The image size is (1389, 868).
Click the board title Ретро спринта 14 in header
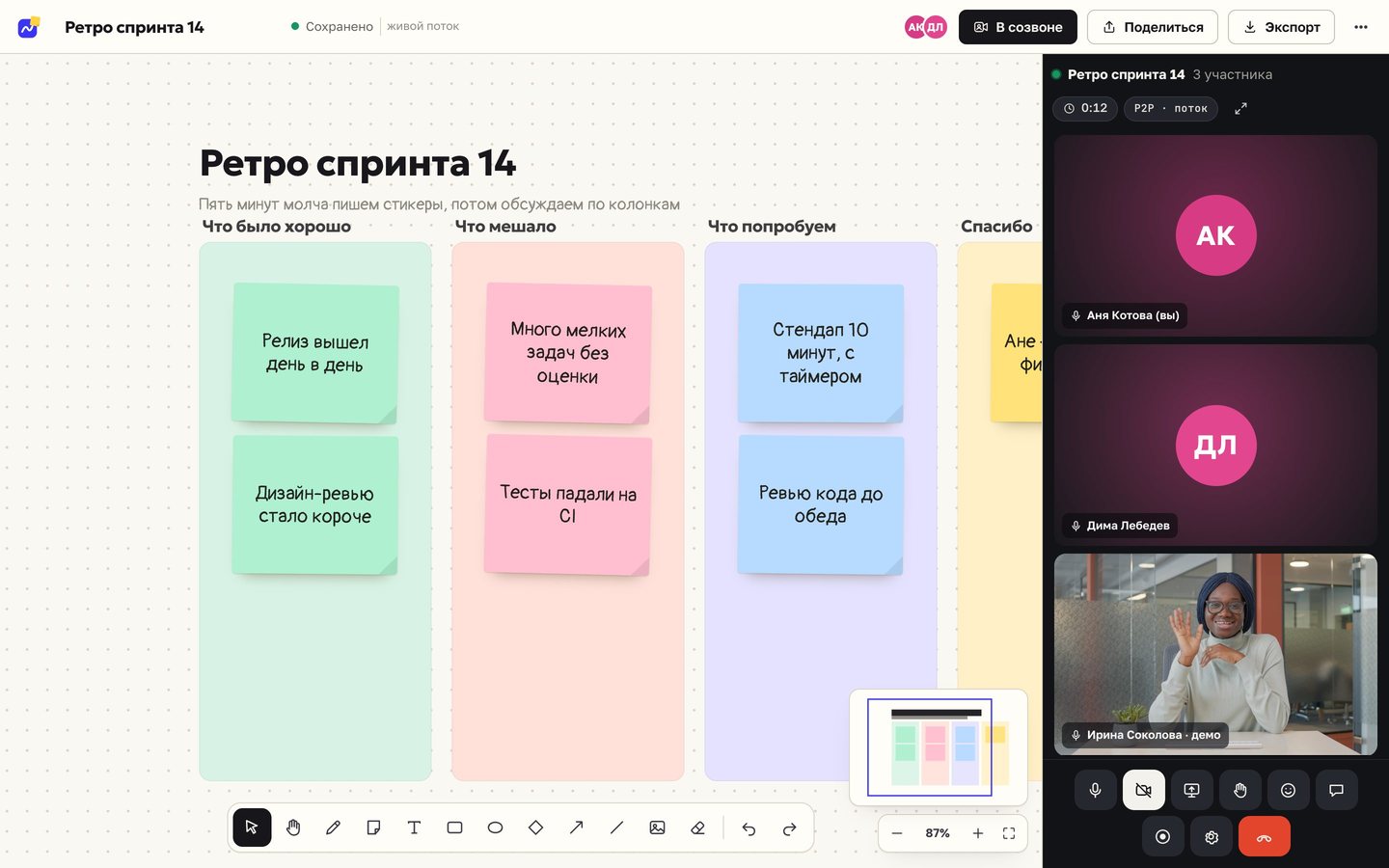click(x=134, y=27)
